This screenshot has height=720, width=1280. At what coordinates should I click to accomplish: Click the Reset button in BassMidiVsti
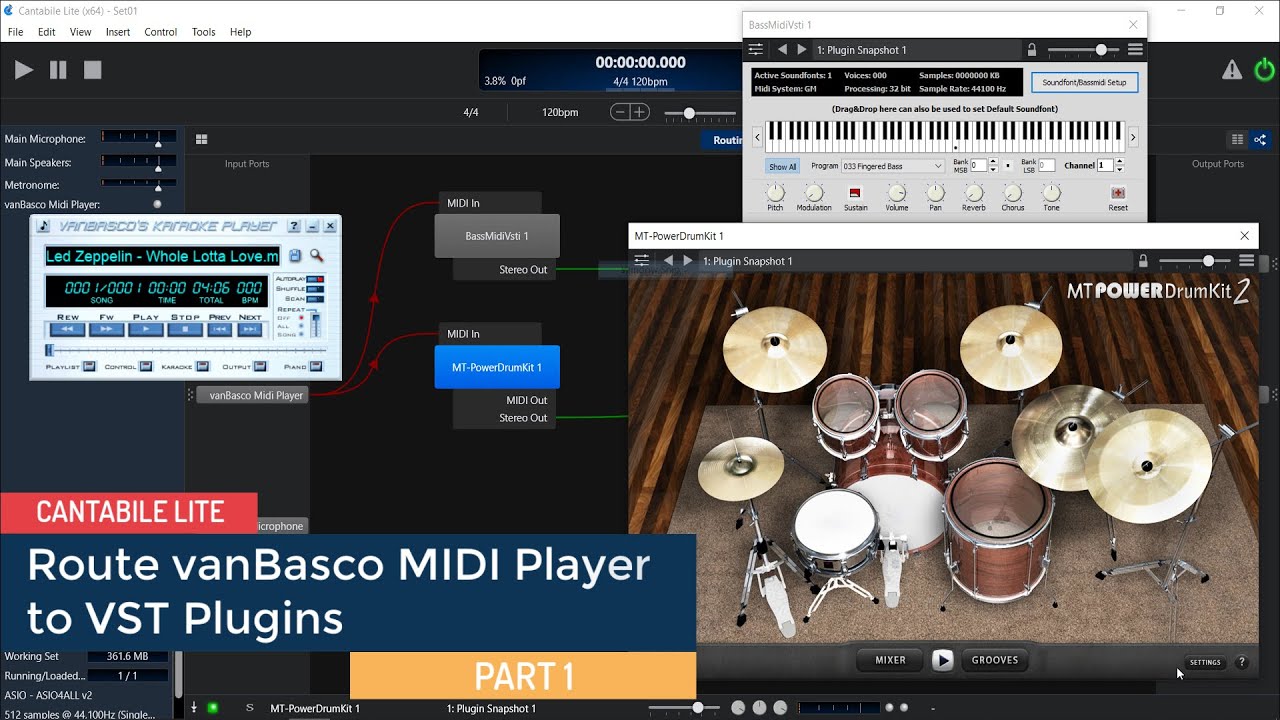[x=1118, y=192]
